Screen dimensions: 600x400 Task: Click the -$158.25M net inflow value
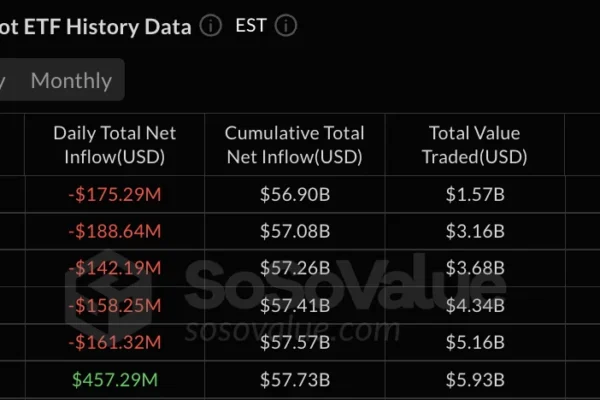(114, 306)
